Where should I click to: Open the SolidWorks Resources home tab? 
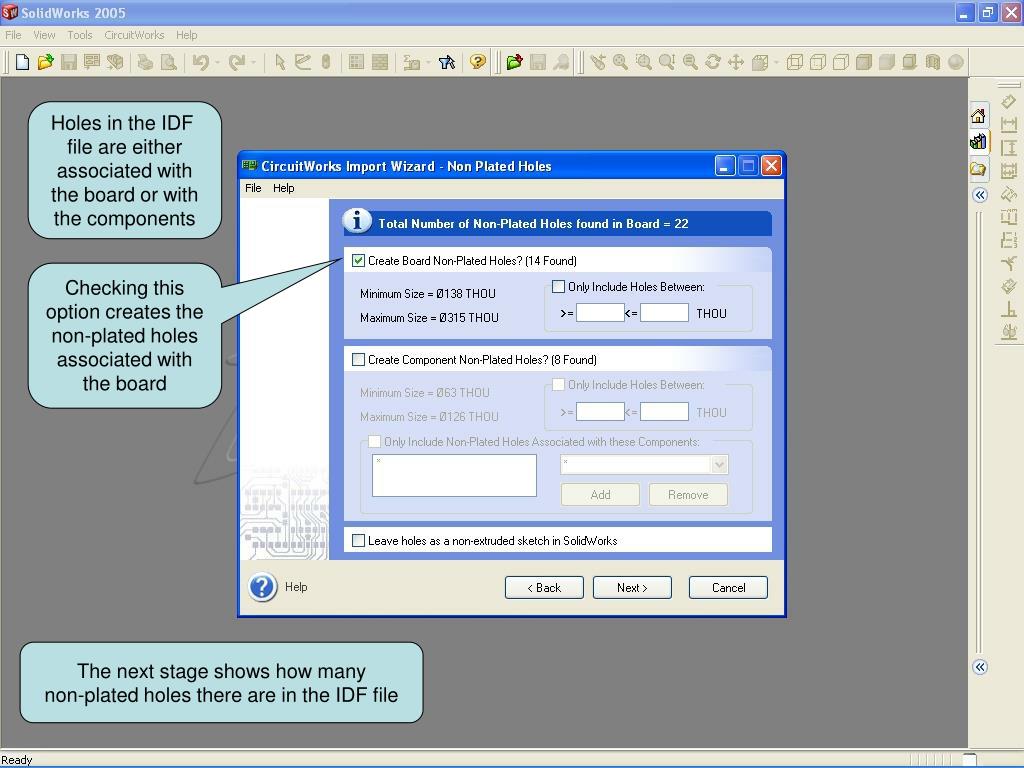click(978, 116)
